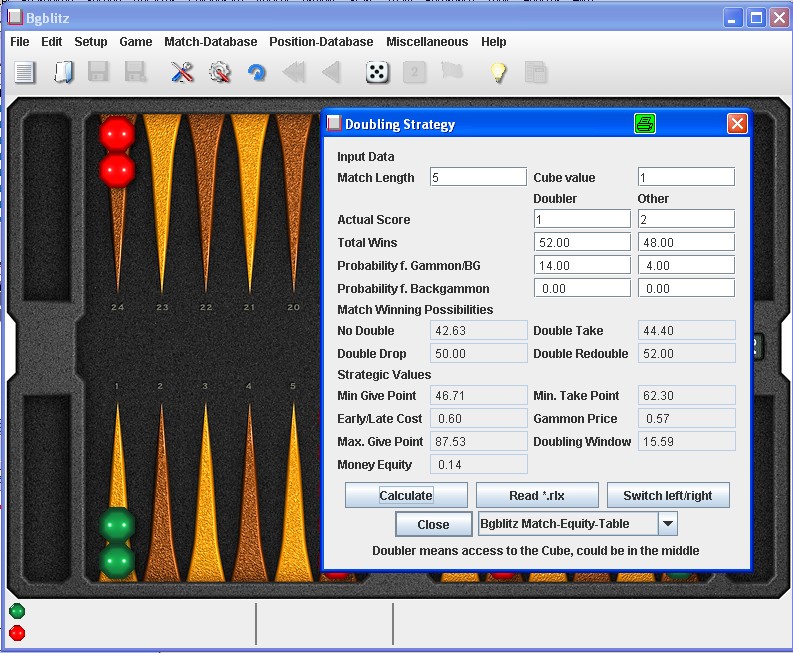Screen dimensions: 793x653
Task: Click the blue undo arrow icon
Action: 256,72
